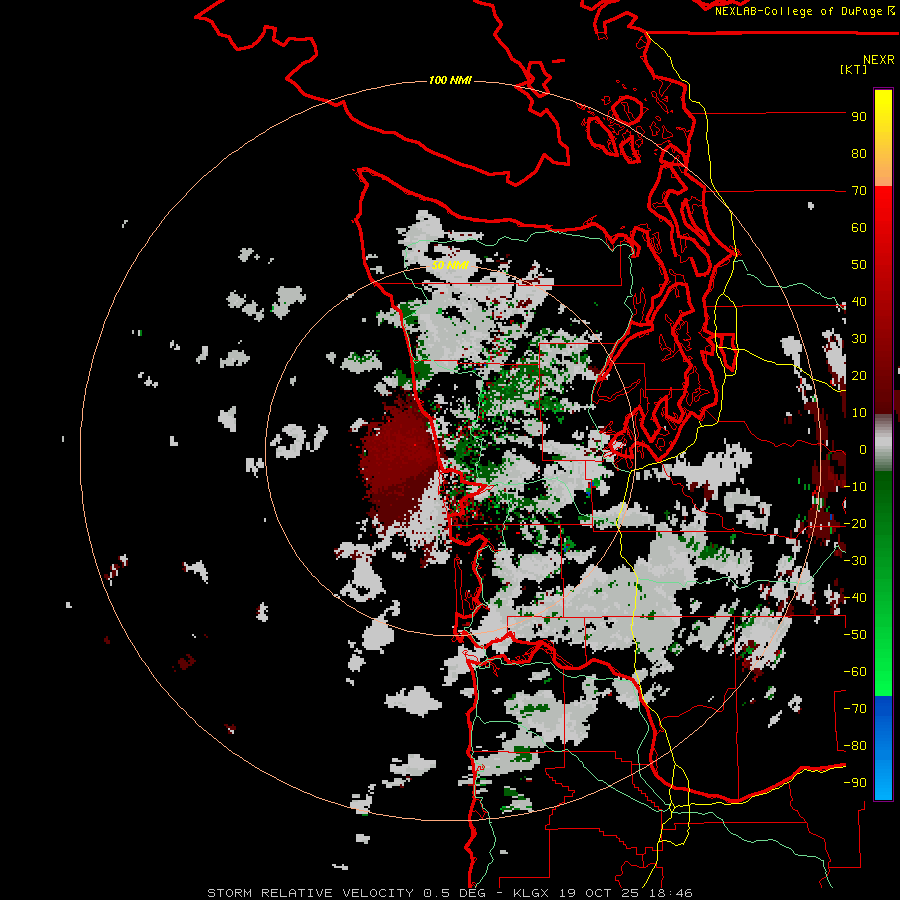Select the -70 value on the velocity scale
The image size is (900, 900).
point(855,709)
